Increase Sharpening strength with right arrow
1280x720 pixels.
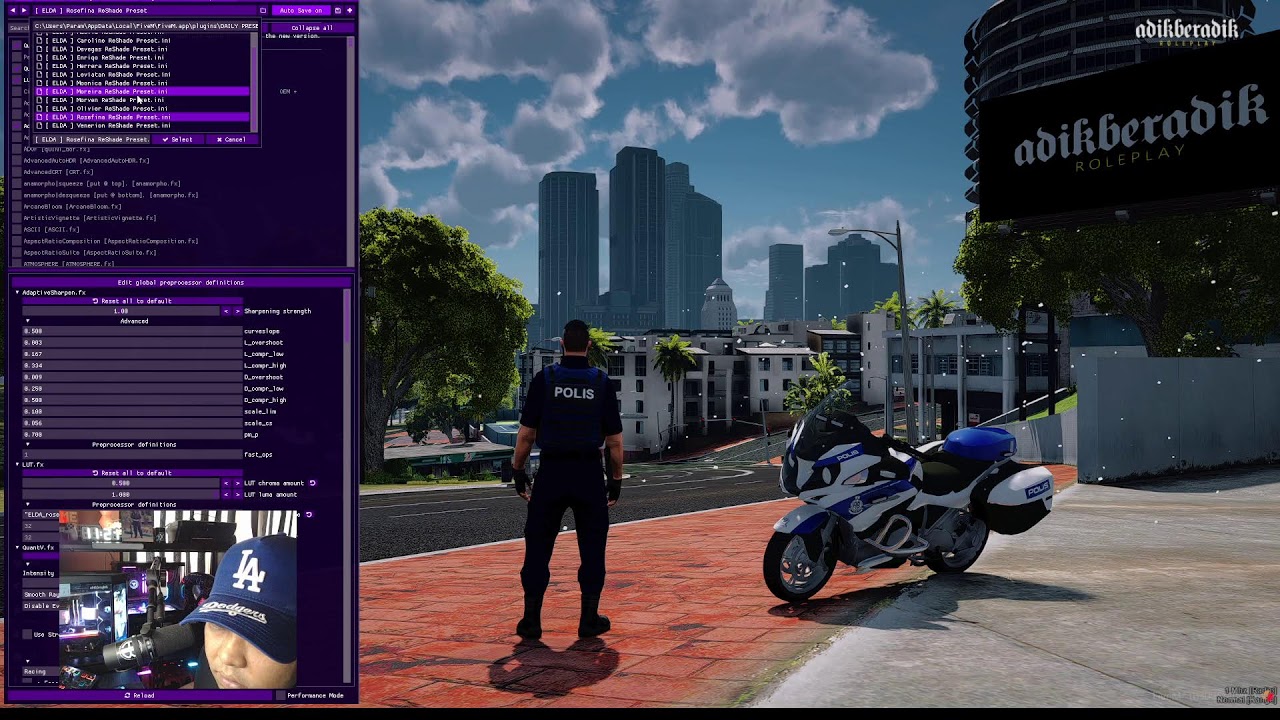(237, 311)
